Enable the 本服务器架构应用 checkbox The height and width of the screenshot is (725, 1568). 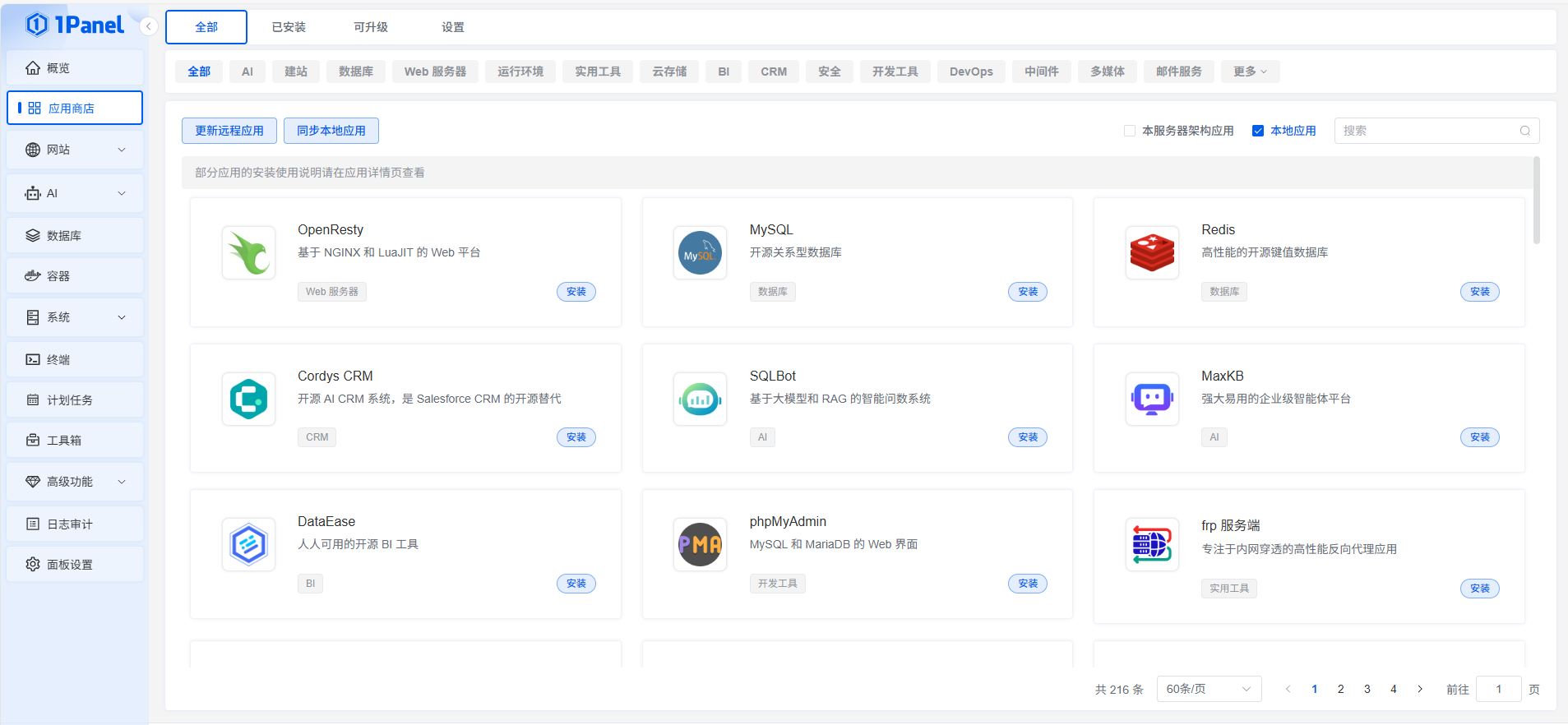(1130, 131)
